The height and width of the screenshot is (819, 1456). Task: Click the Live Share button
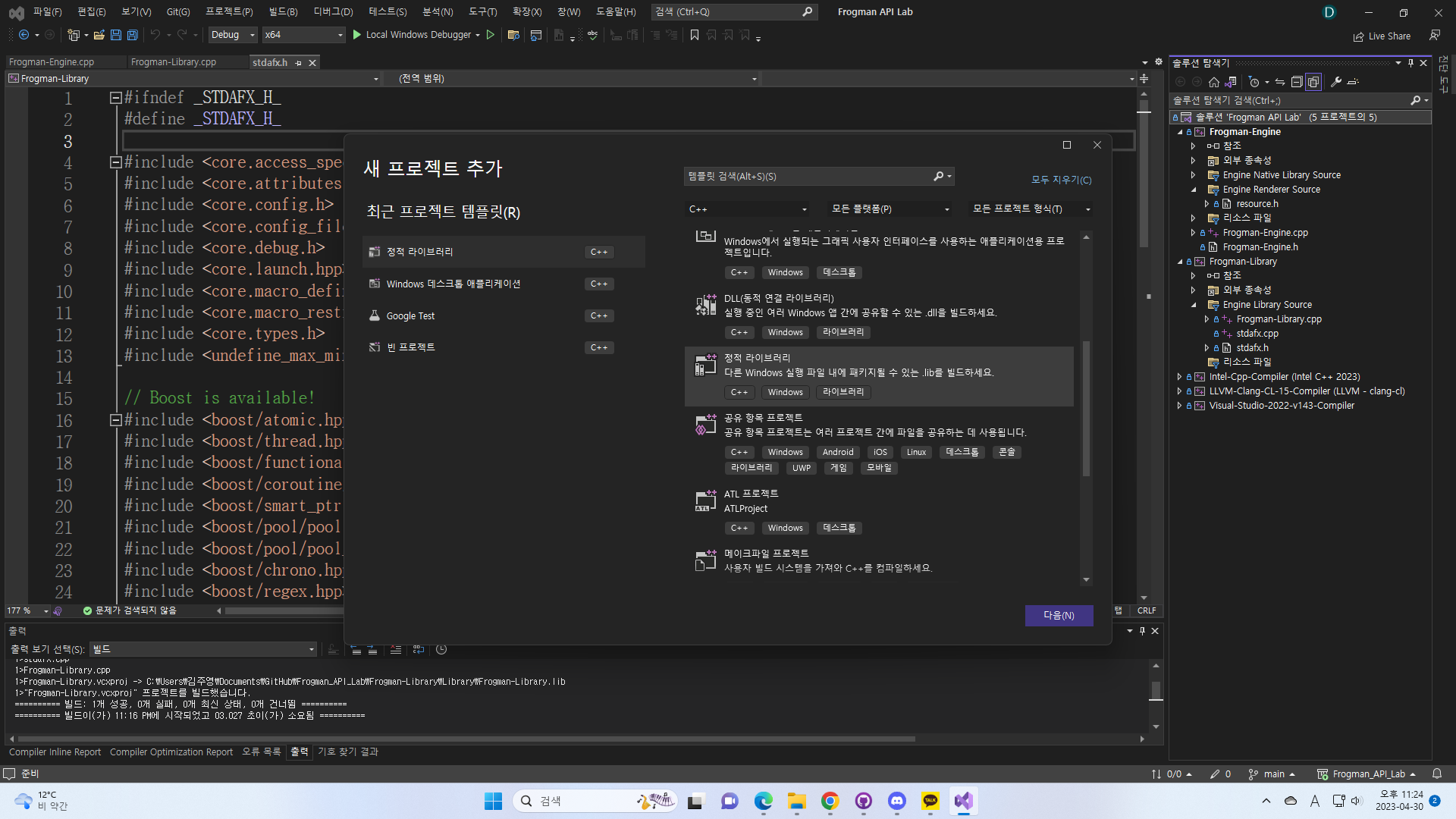(x=1382, y=36)
